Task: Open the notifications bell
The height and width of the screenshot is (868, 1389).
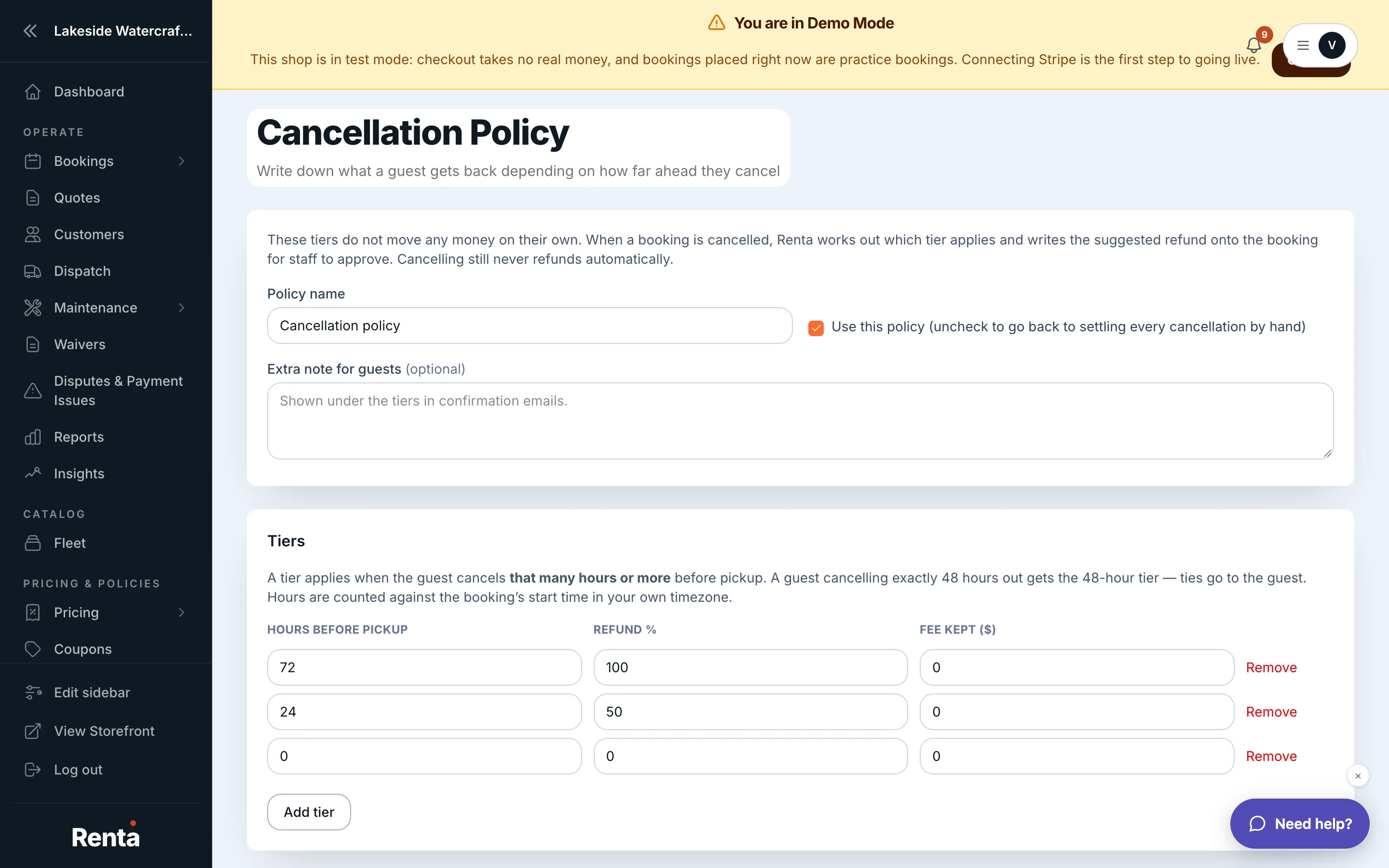Action: (x=1253, y=45)
